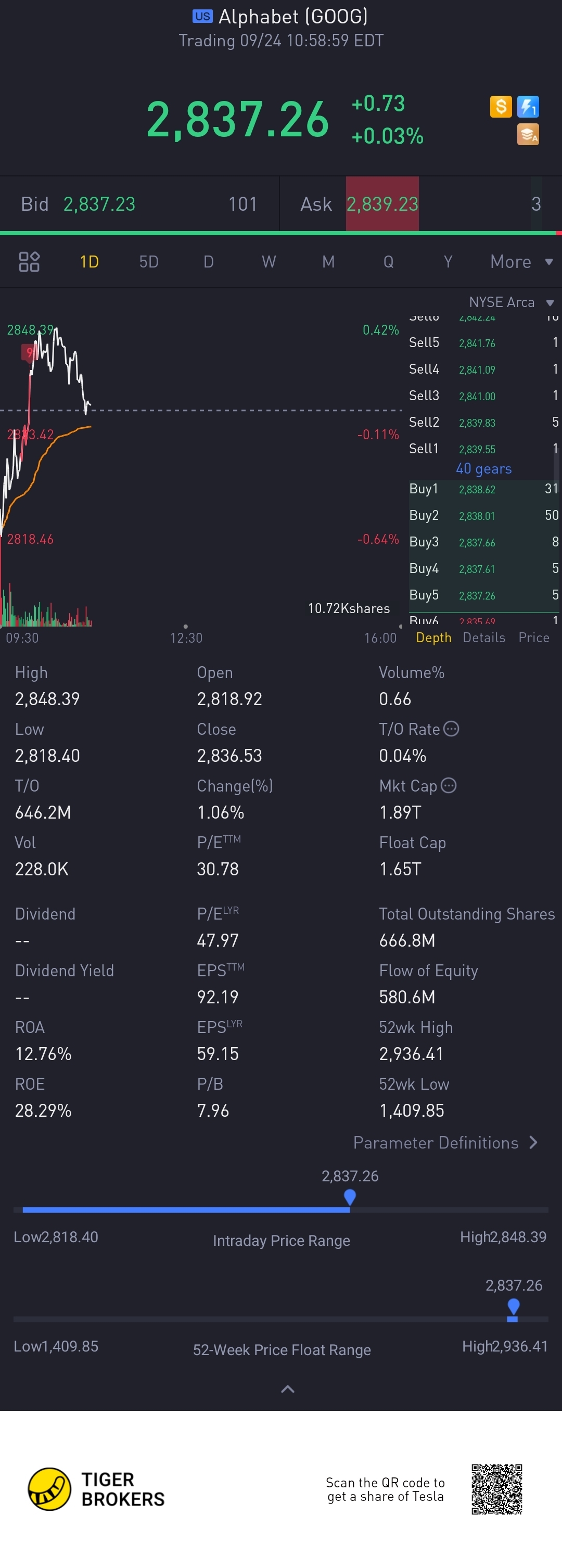Switch to 5D chart period
This screenshot has height=1568, width=562.
click(x=149, y=262)
